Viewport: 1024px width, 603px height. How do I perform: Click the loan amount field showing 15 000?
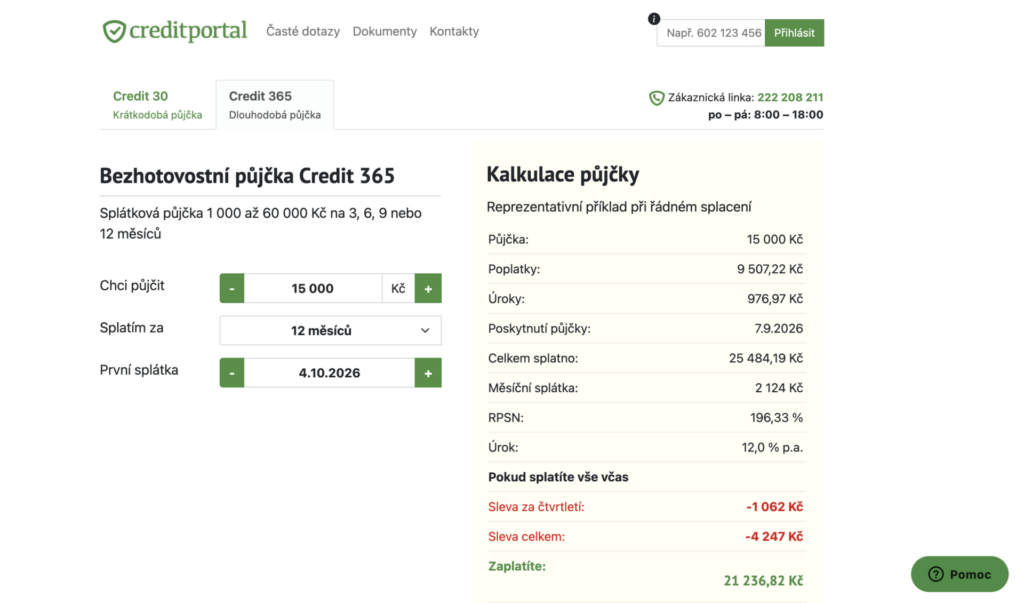click(313, 288)
